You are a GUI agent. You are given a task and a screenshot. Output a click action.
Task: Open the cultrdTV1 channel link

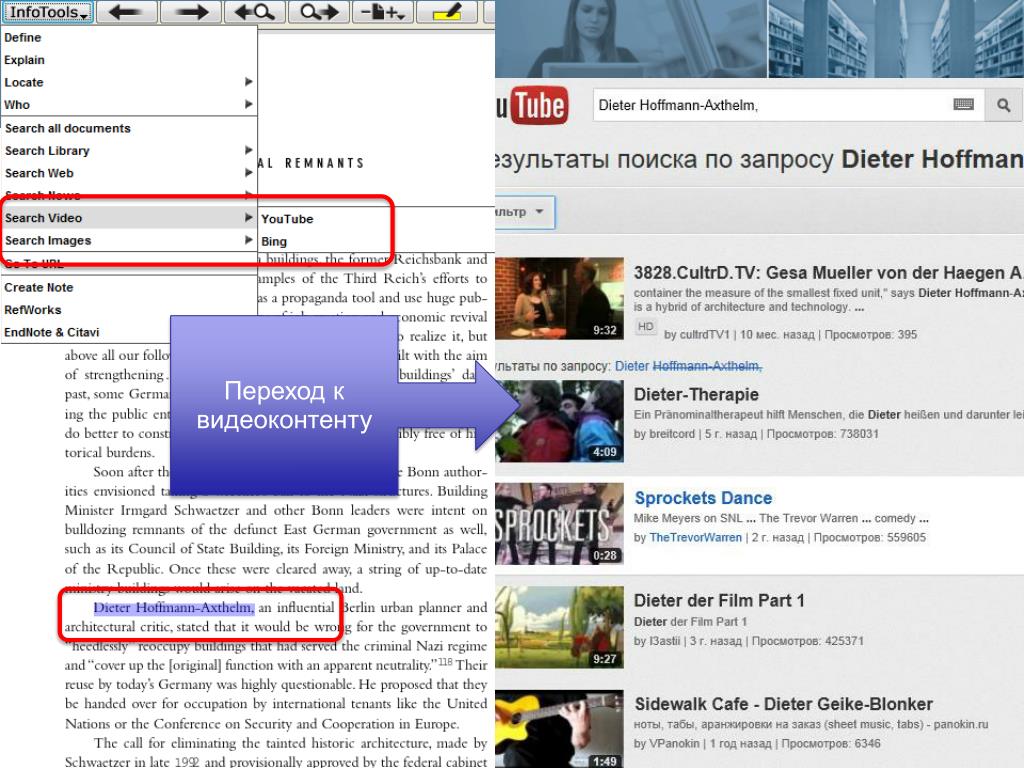[x=704, y=334]
